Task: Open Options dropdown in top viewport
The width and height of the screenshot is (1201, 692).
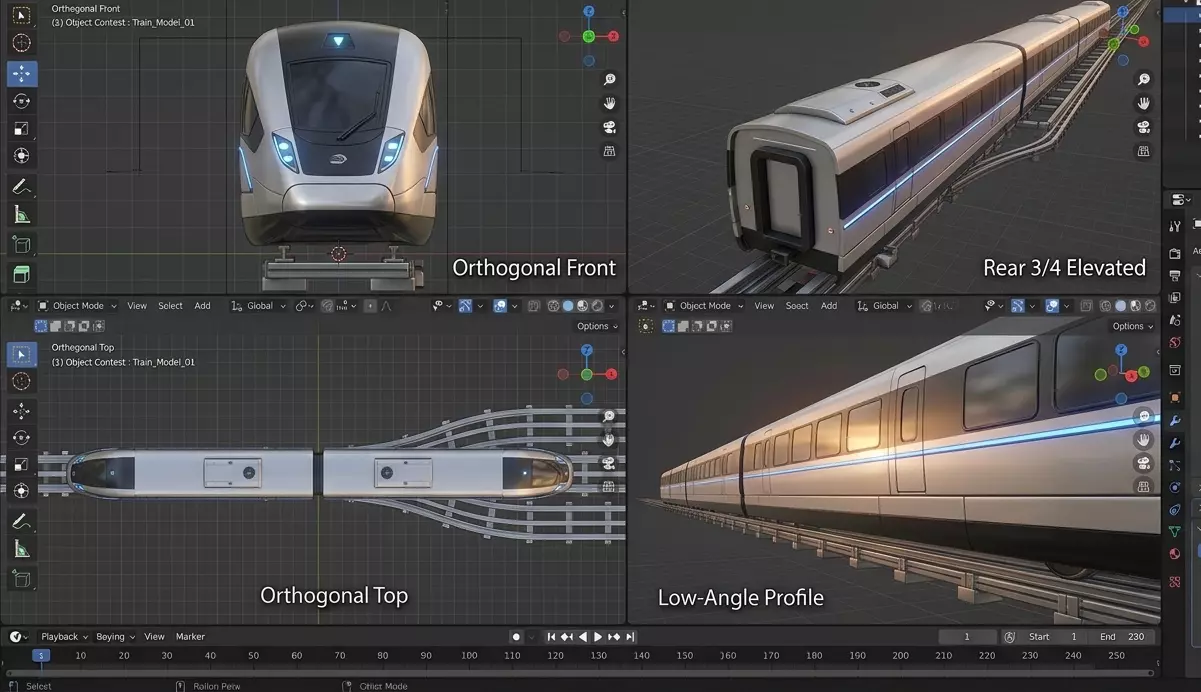Action: click(597, 326)
